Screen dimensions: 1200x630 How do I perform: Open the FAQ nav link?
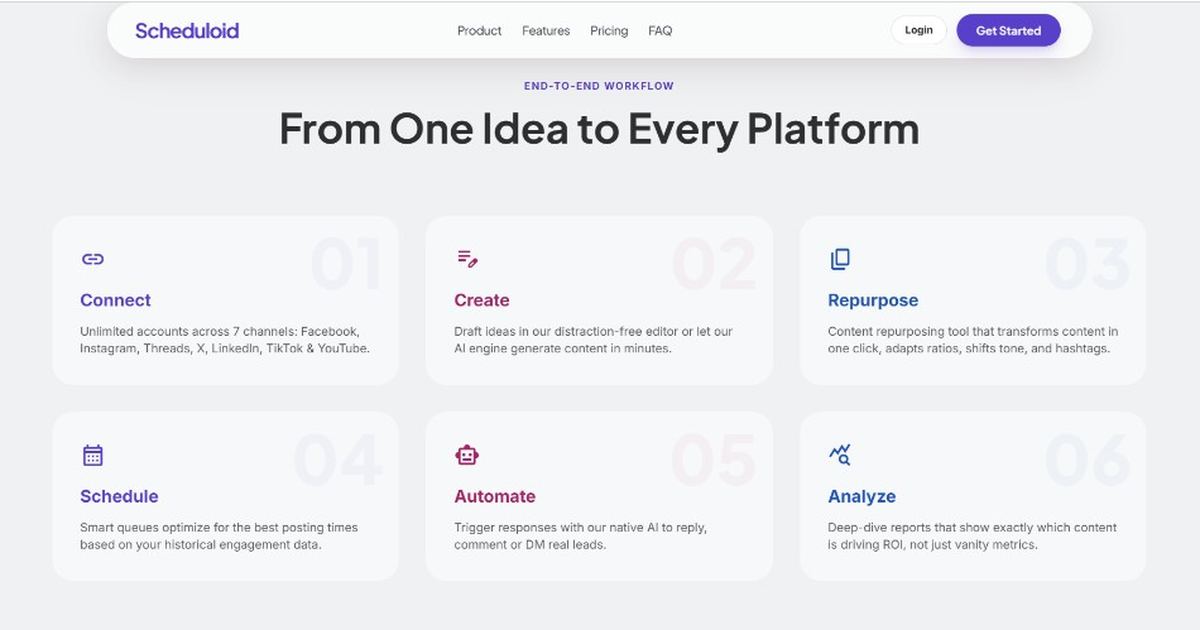[660, 31]
